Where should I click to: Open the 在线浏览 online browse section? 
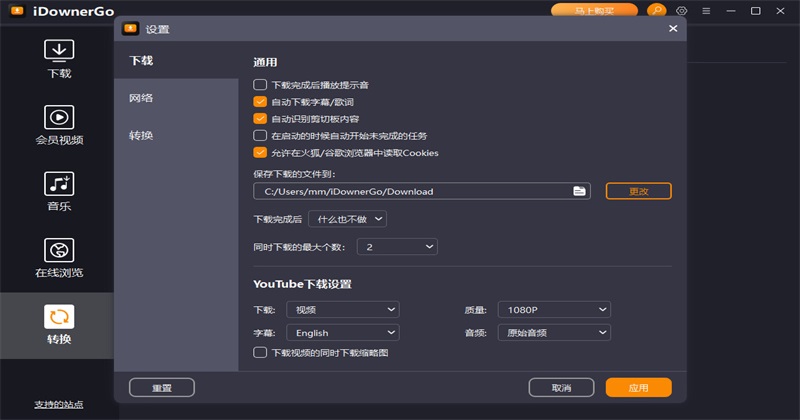pyautogui.click(x=59, y=258)
